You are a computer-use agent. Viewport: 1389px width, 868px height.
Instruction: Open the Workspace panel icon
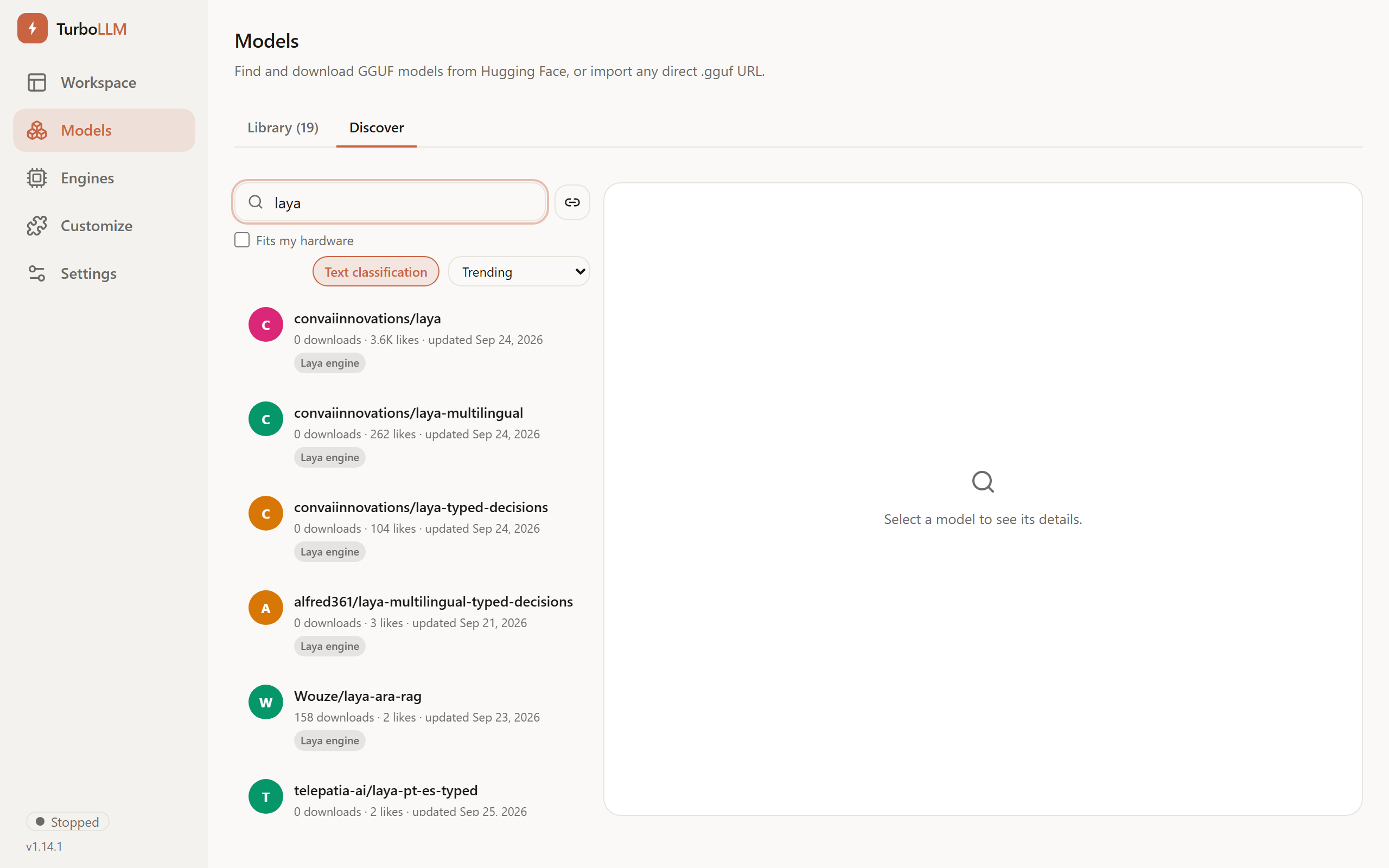click(37, 82)
